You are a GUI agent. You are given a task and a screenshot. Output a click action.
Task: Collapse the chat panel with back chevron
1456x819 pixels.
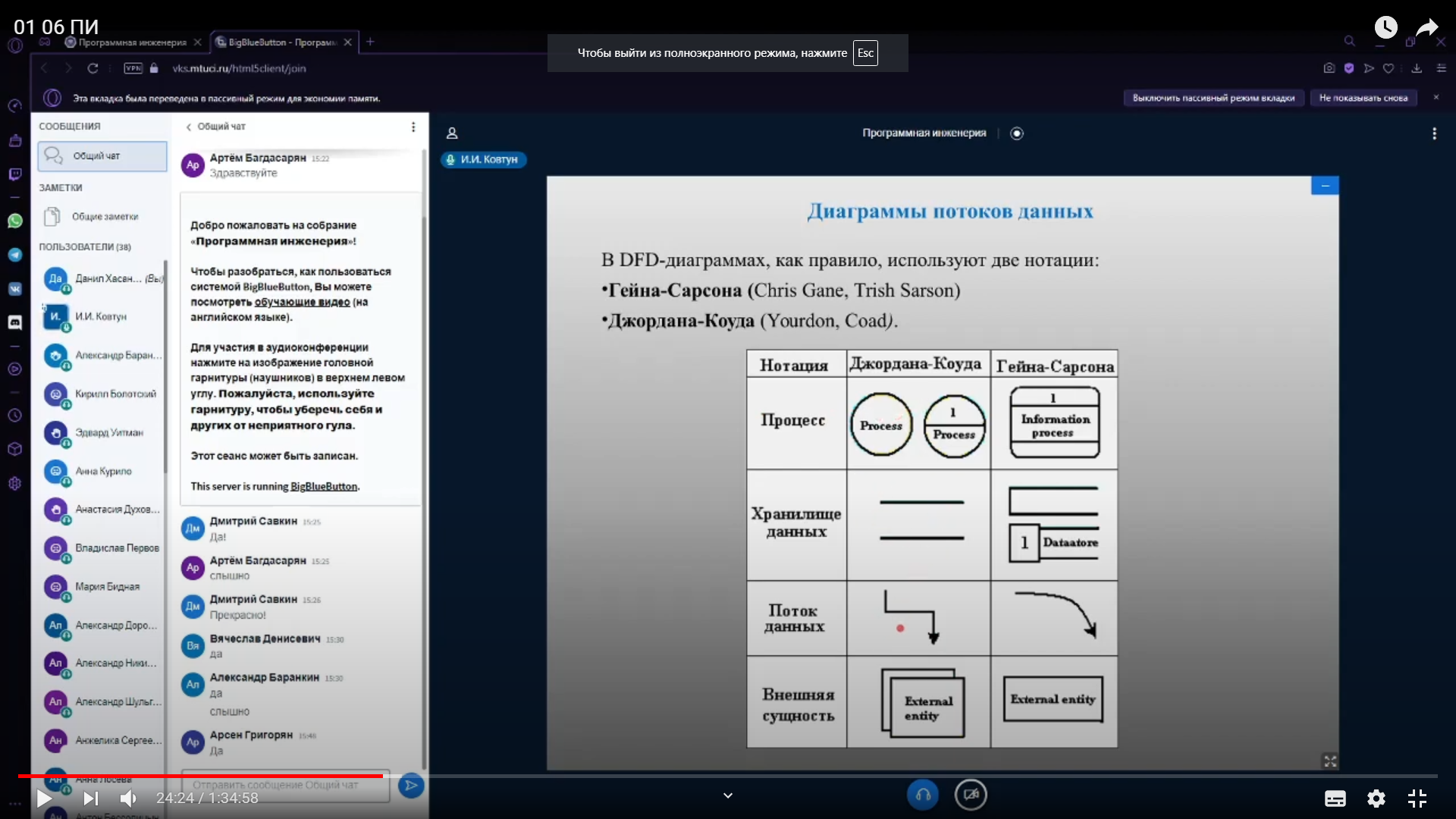(x=188, y=127)
